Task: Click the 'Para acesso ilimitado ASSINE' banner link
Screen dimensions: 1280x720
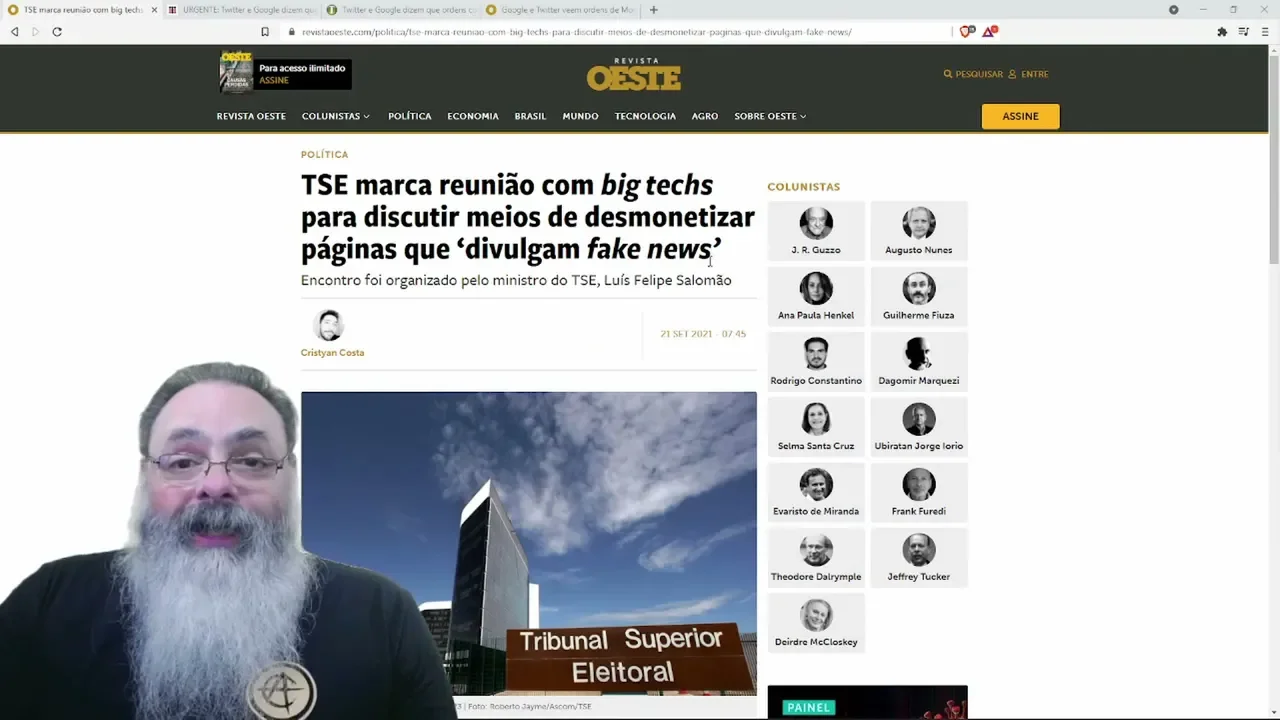Action: click(x=302, y=74)
